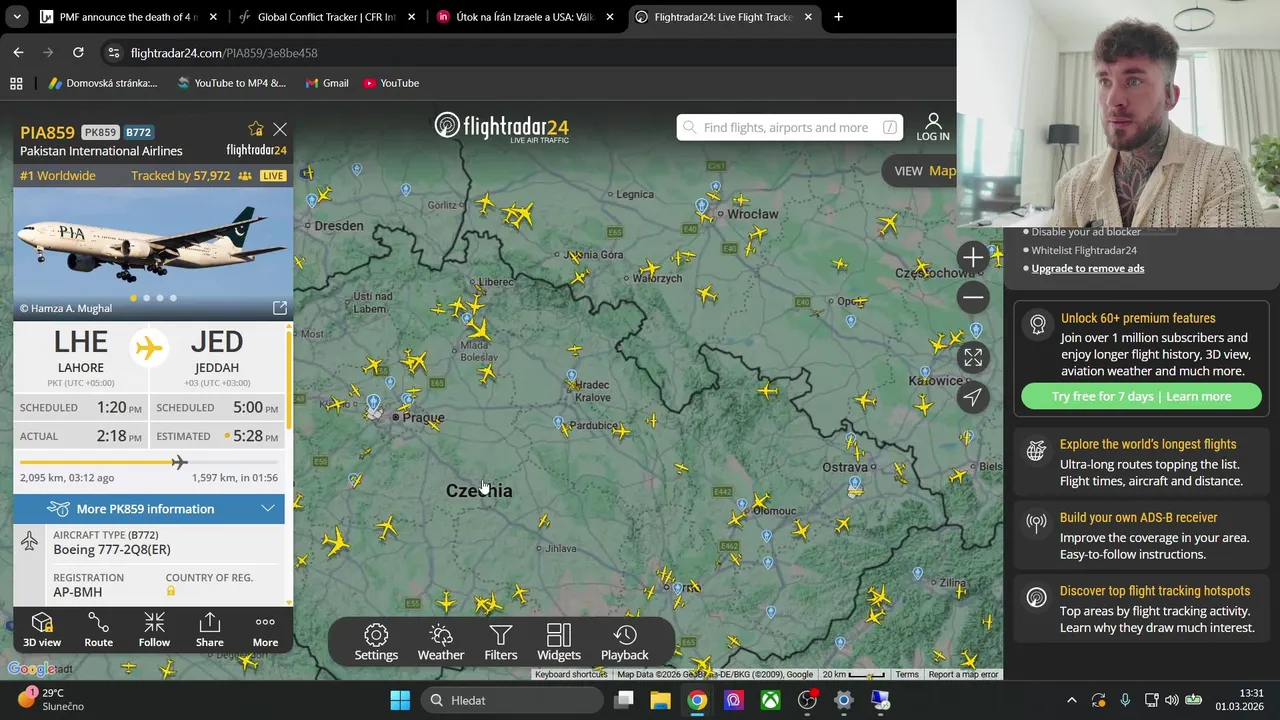
Task: Zoom in on the map
Action: [973, 258]
